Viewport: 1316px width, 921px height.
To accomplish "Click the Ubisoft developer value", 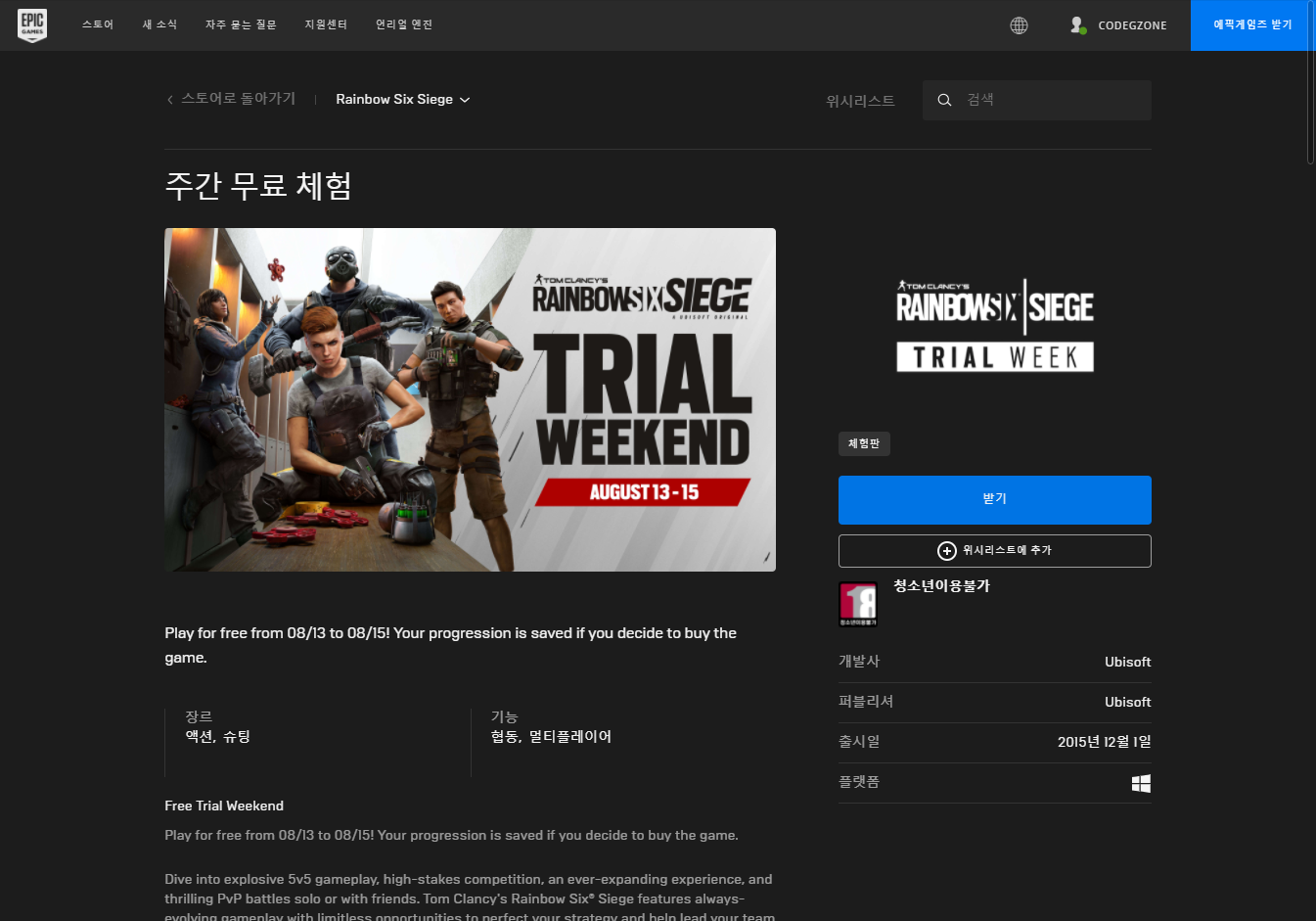I will (1128, 663).
